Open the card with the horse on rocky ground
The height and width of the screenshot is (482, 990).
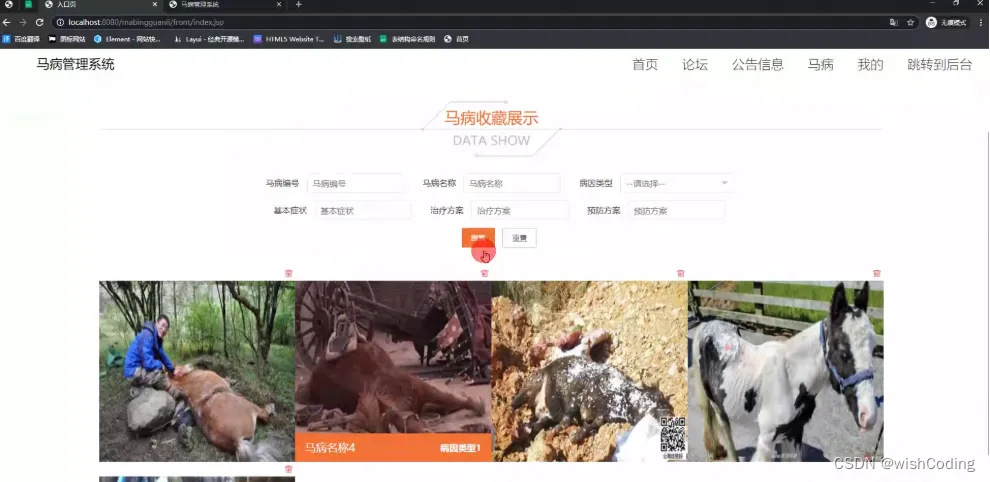(590, 371)
